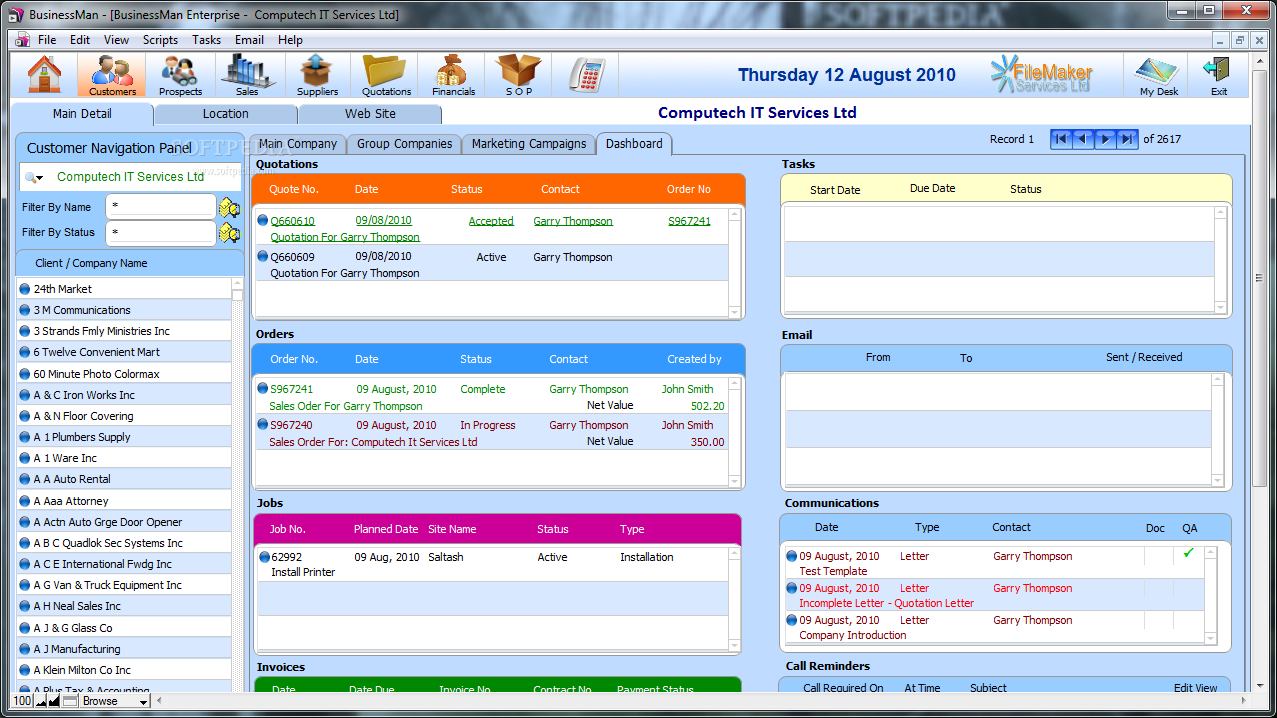Click the blue dot beside order S967240

point(263,425)
